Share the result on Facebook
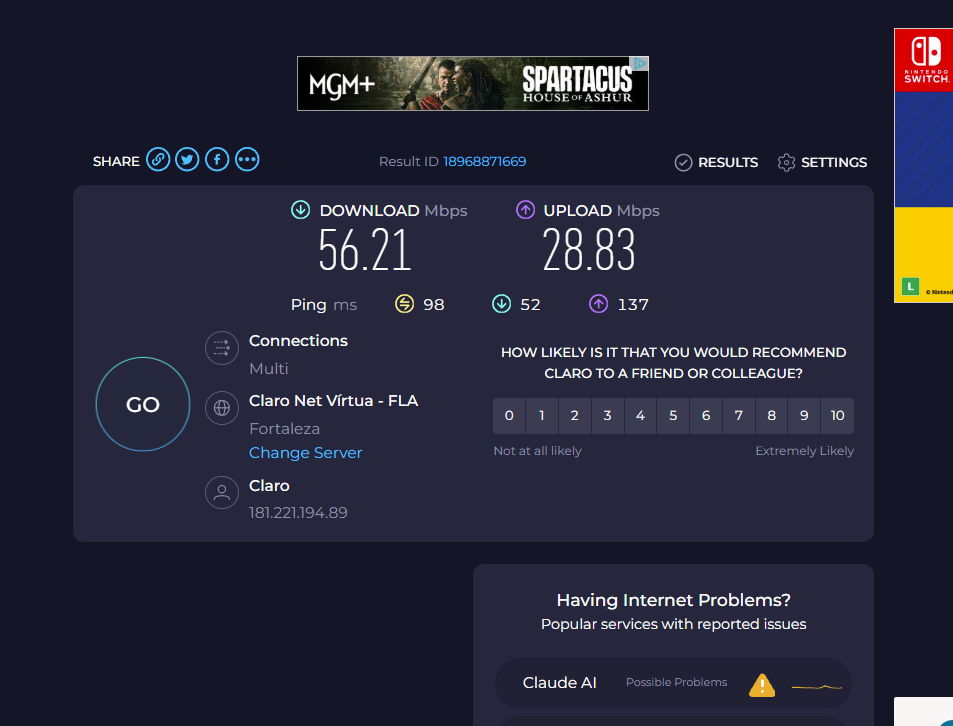Screen dimensions: 953x726 pos(217,159)
